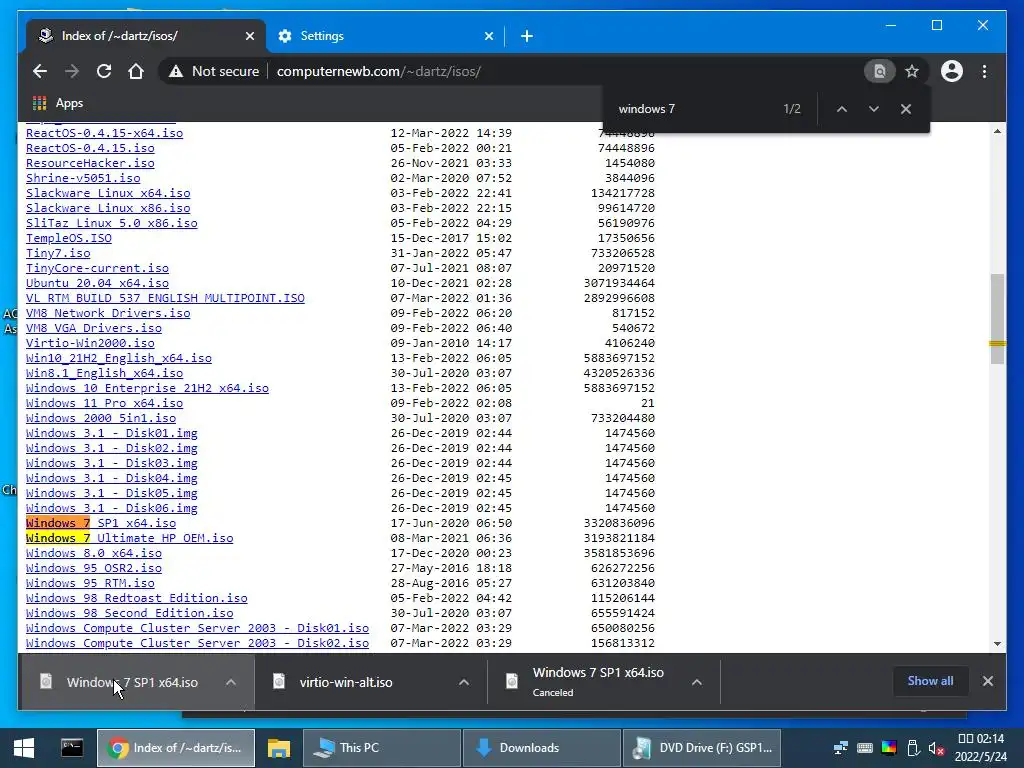Screen dimensions: 1024x768
Task: Bookmark this page with the star icon
Action: [x=912, y=71]
